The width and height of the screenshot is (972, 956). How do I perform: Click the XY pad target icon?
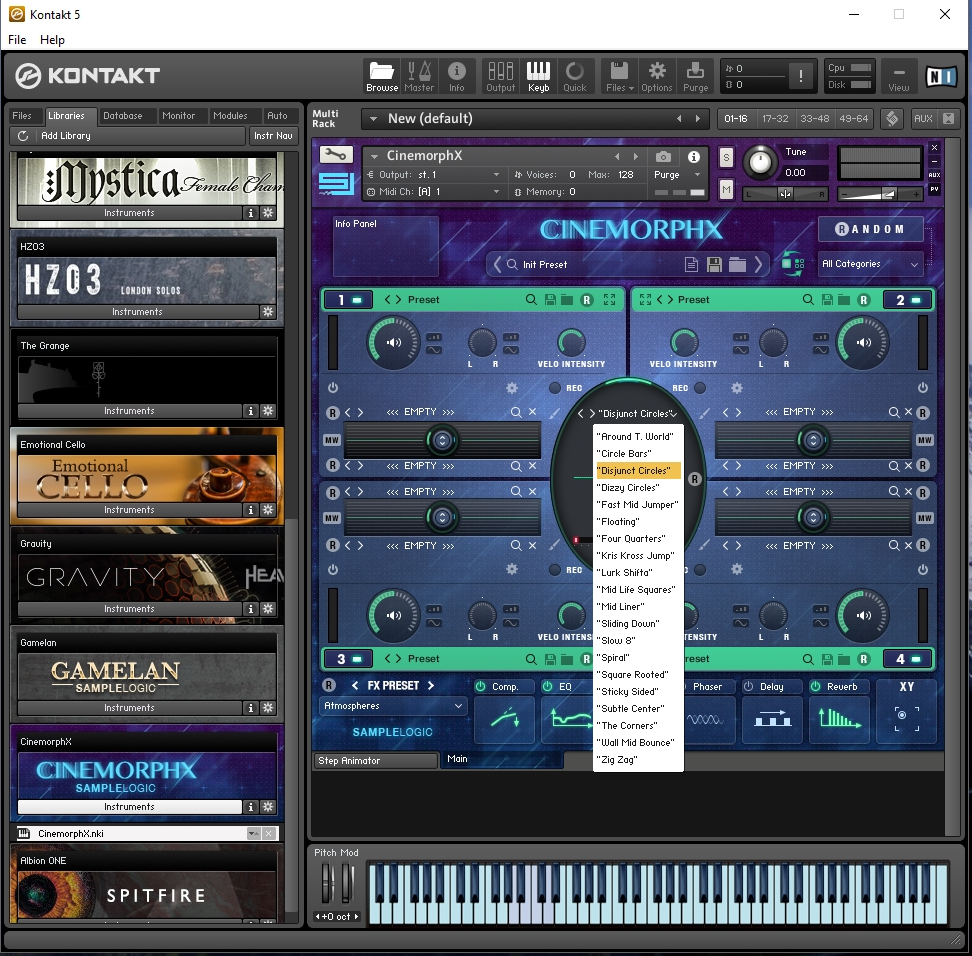(906, 718)
